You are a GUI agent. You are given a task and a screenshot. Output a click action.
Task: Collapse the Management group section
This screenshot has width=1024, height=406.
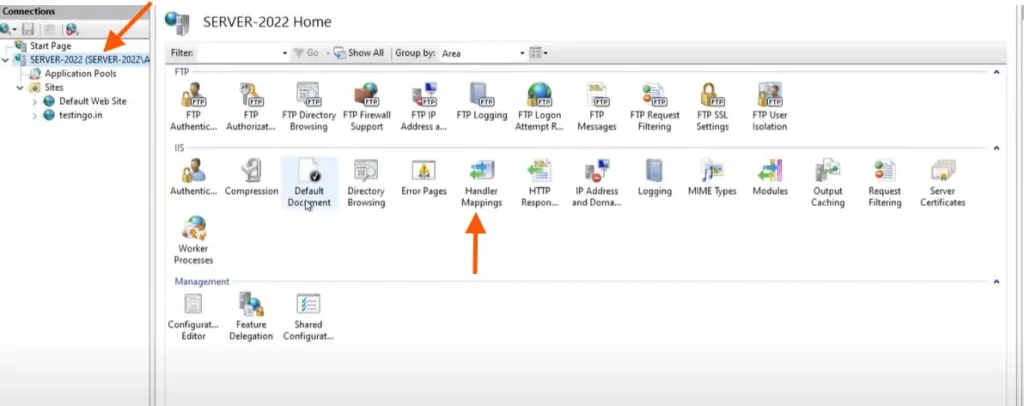point(997,281)
